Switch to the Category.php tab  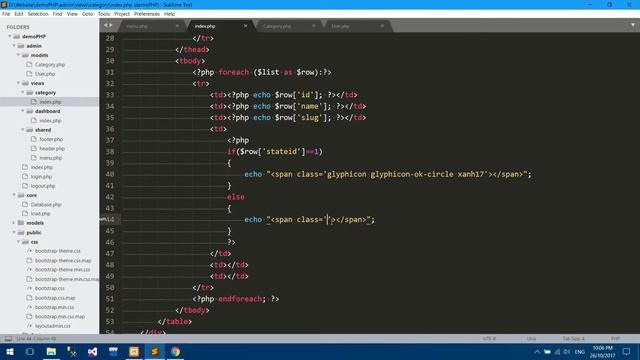(x=277, y=26)
